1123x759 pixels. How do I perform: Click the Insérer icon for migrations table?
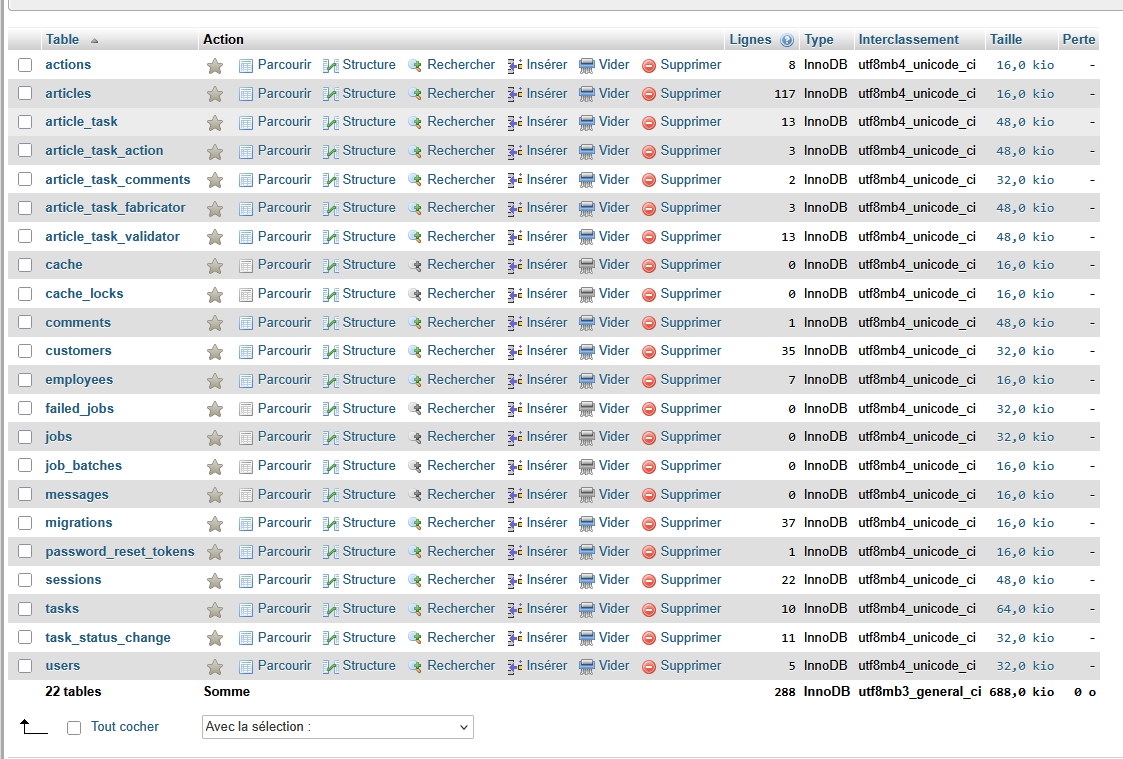tap(515, 524)
